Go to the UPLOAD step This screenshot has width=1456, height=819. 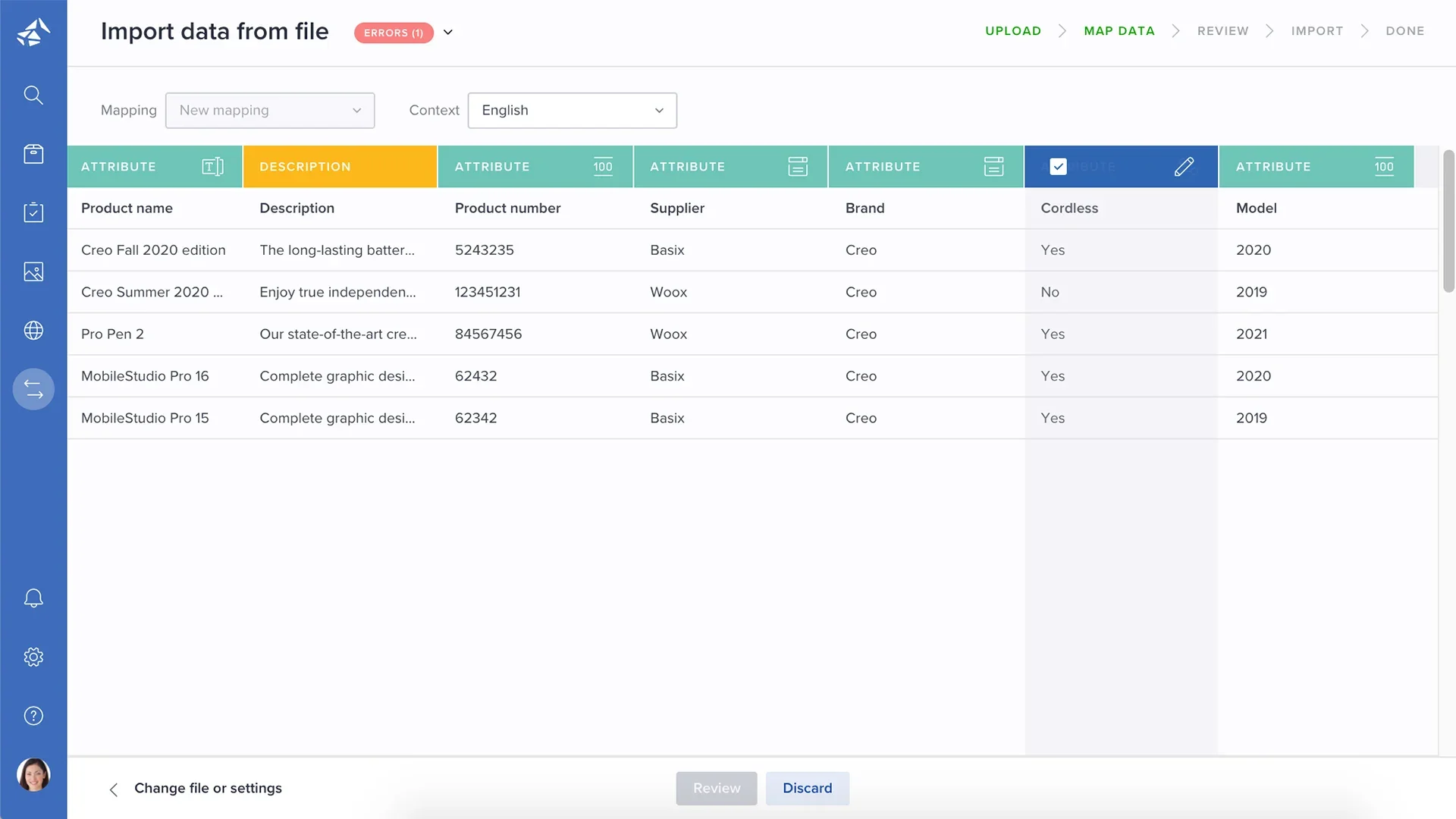pyautogui.click(x=1013, y=31)
